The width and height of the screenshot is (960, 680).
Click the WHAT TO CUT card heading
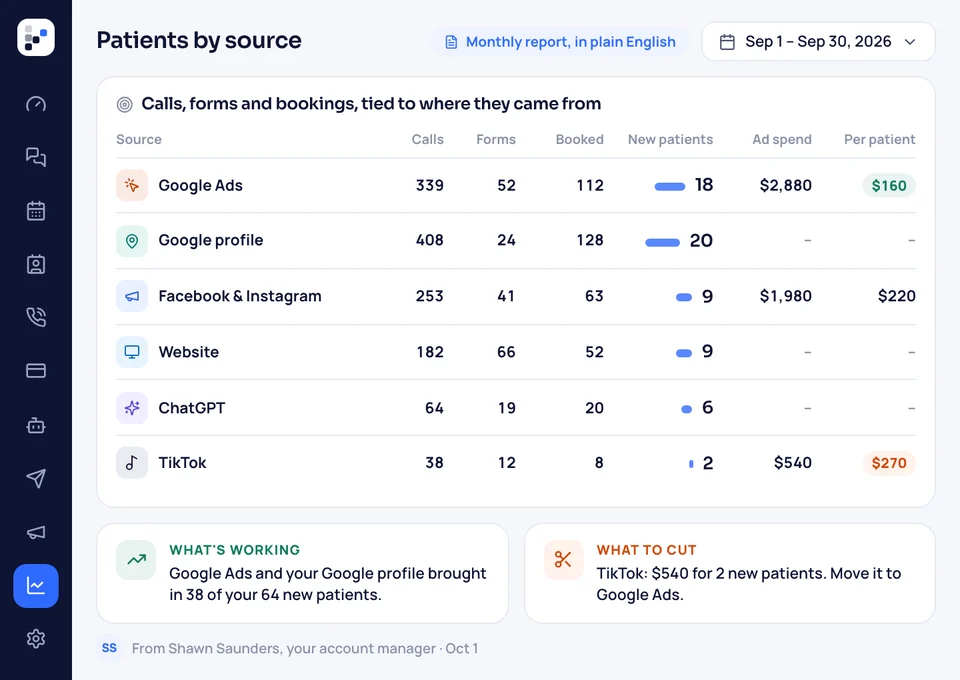pyautogui.click(x=647, y=550)
